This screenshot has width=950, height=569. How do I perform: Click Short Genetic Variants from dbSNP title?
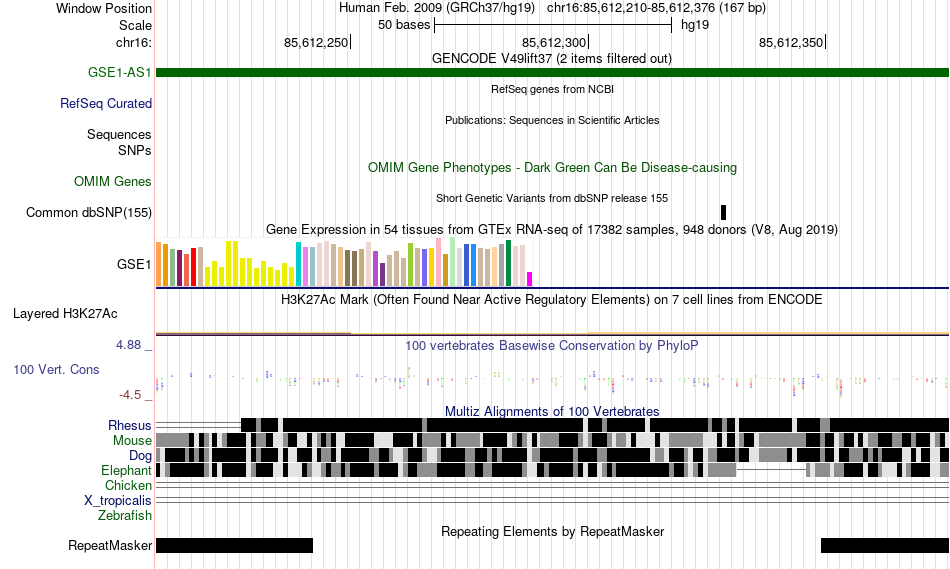pos(552,198)
